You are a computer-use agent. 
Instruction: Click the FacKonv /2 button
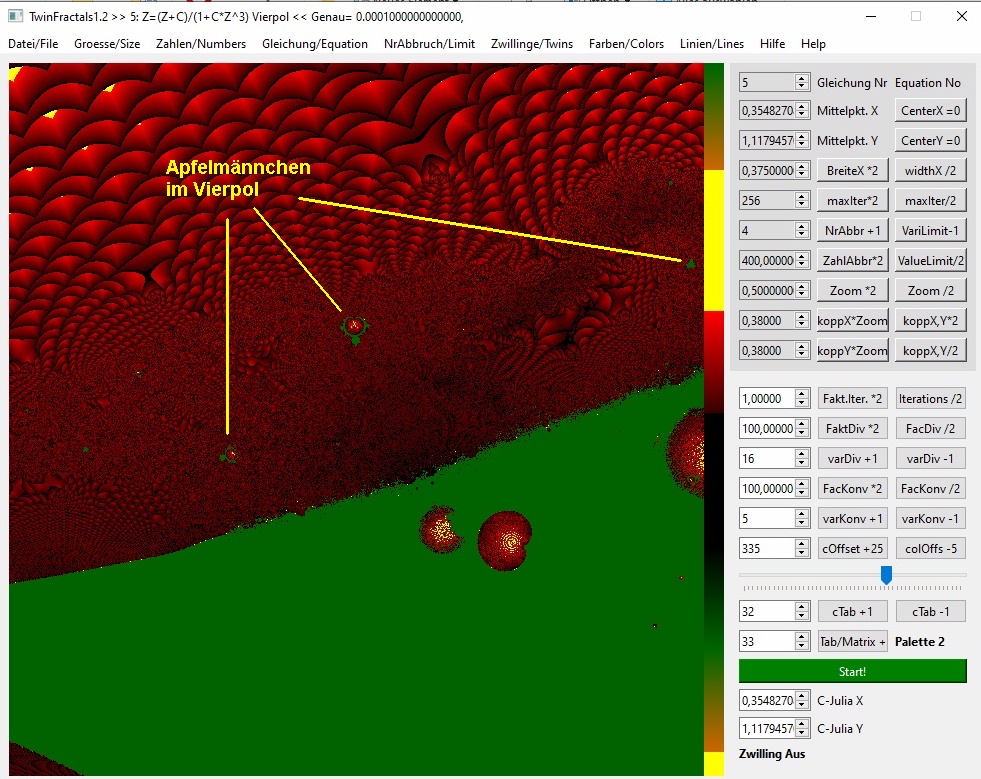coord(930,489)
